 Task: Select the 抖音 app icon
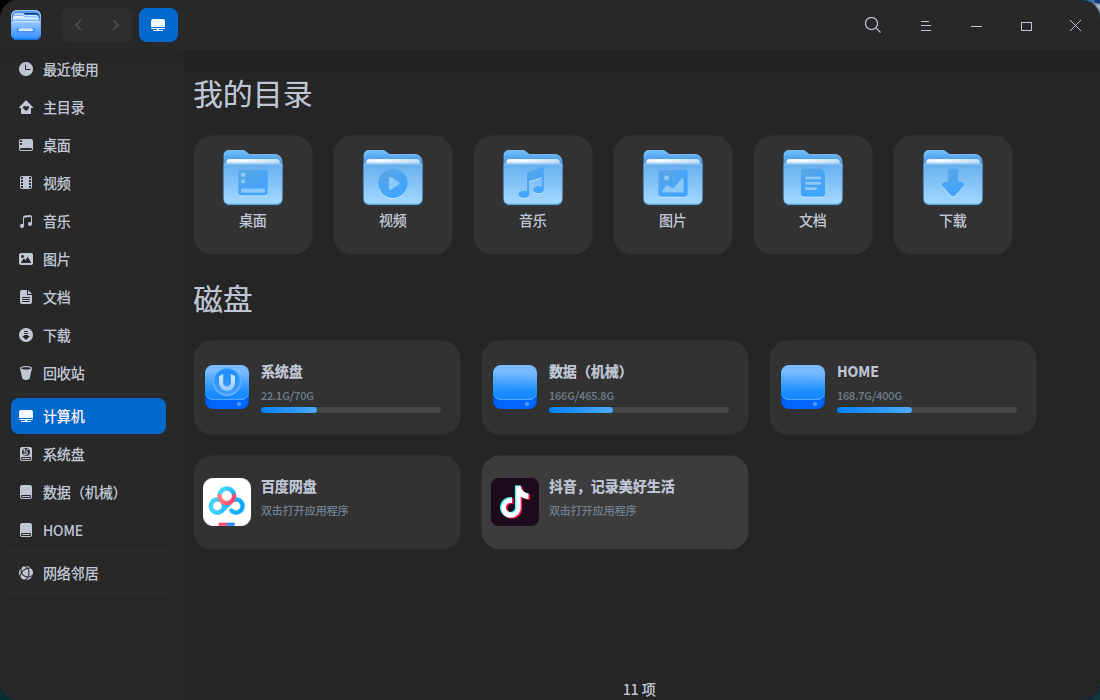pos(515,502)
